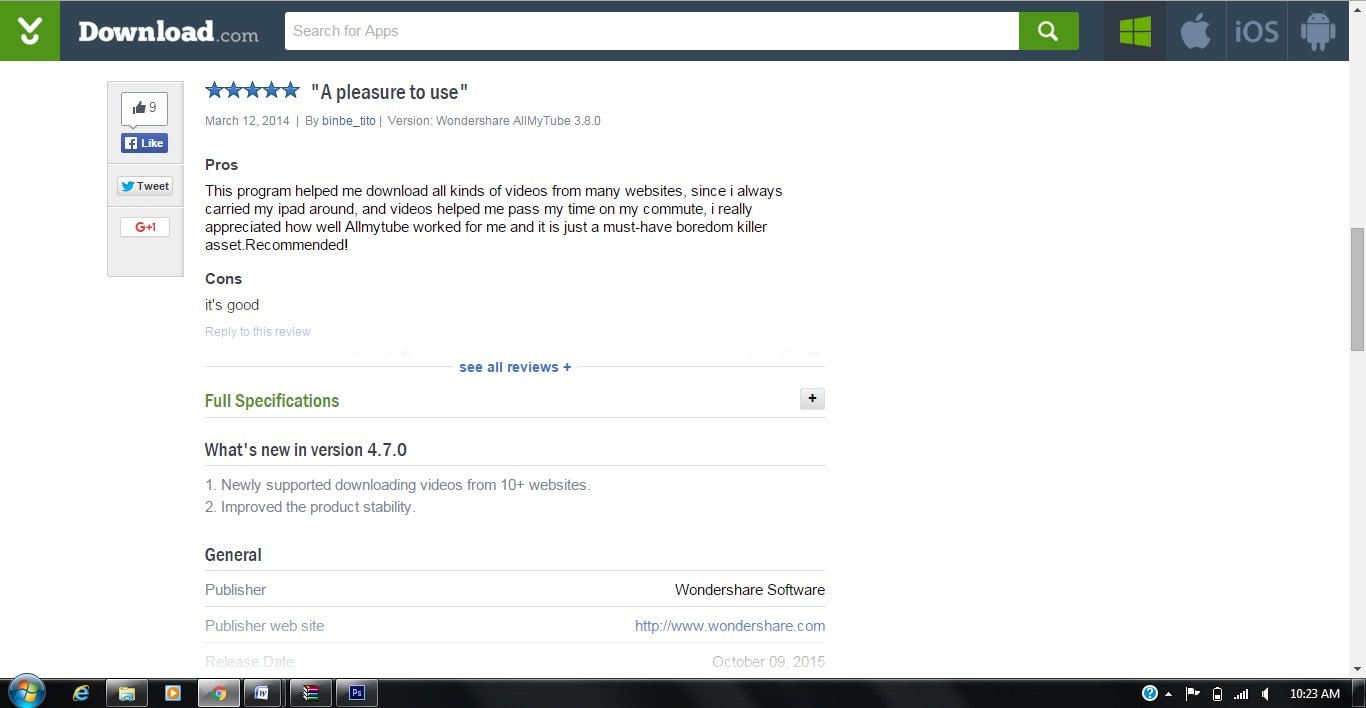The image size is (1366, 708).
Task: Click the scrollbar down arrow
Action: click(1357, 669)
